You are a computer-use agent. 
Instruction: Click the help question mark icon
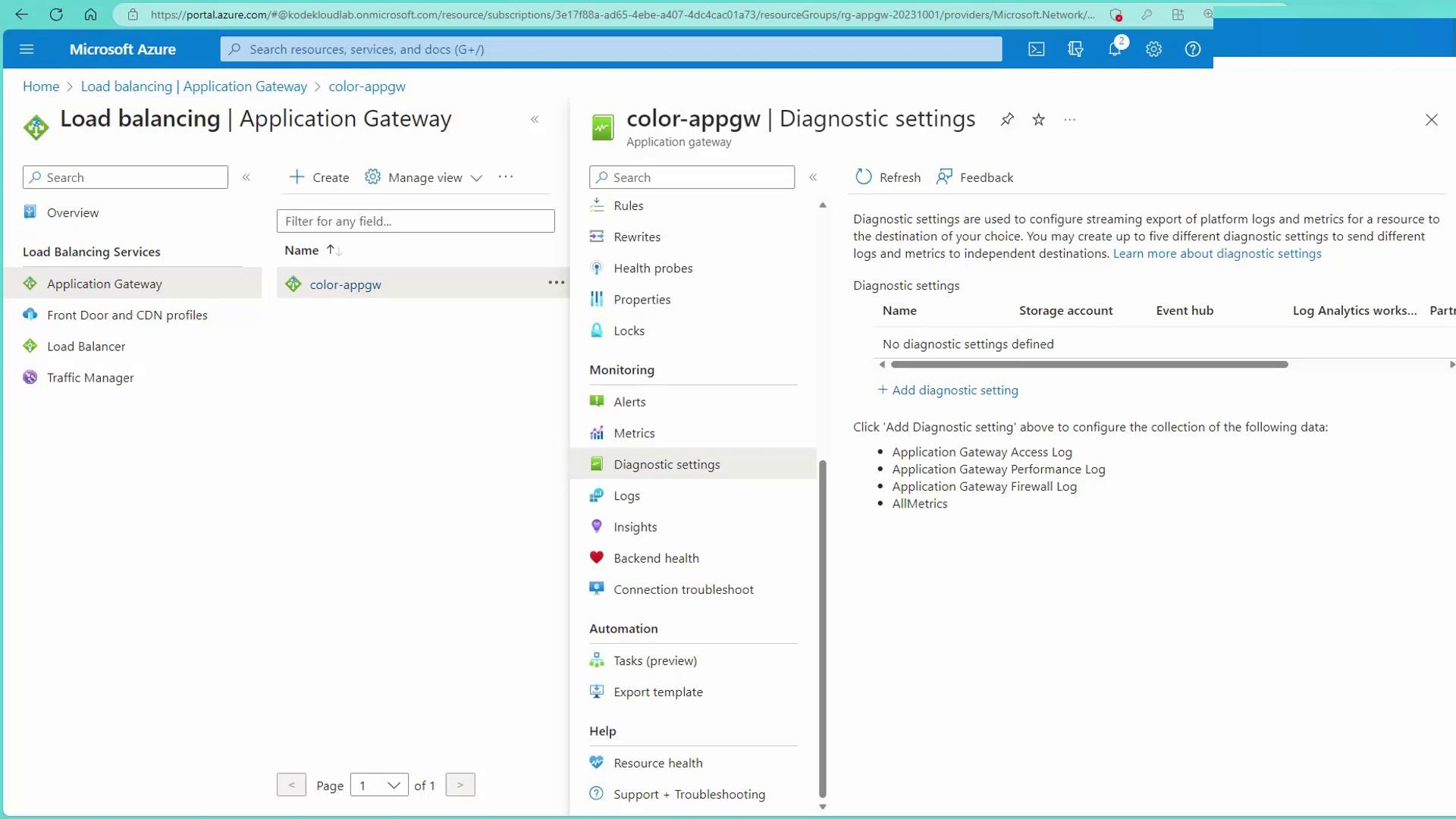tap(1193, 49)
